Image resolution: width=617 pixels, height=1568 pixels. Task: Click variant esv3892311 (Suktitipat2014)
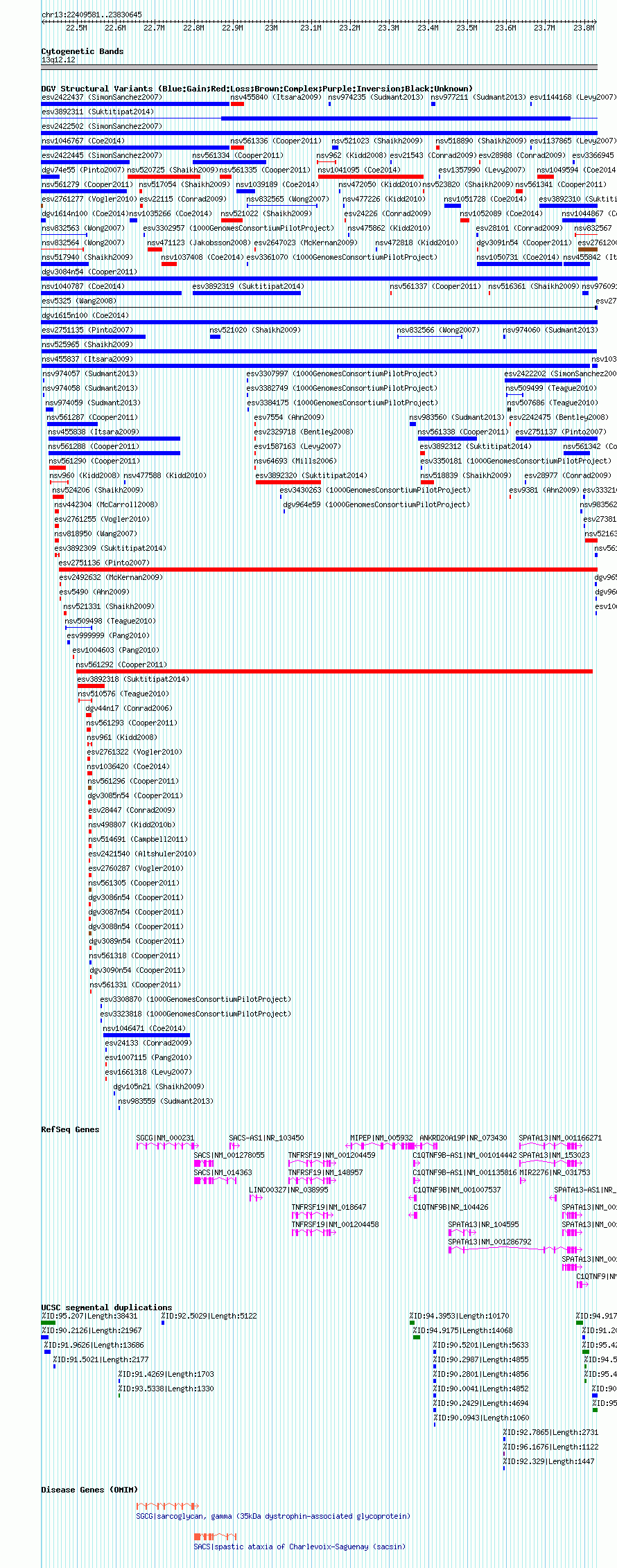click(x=98, y=112)
